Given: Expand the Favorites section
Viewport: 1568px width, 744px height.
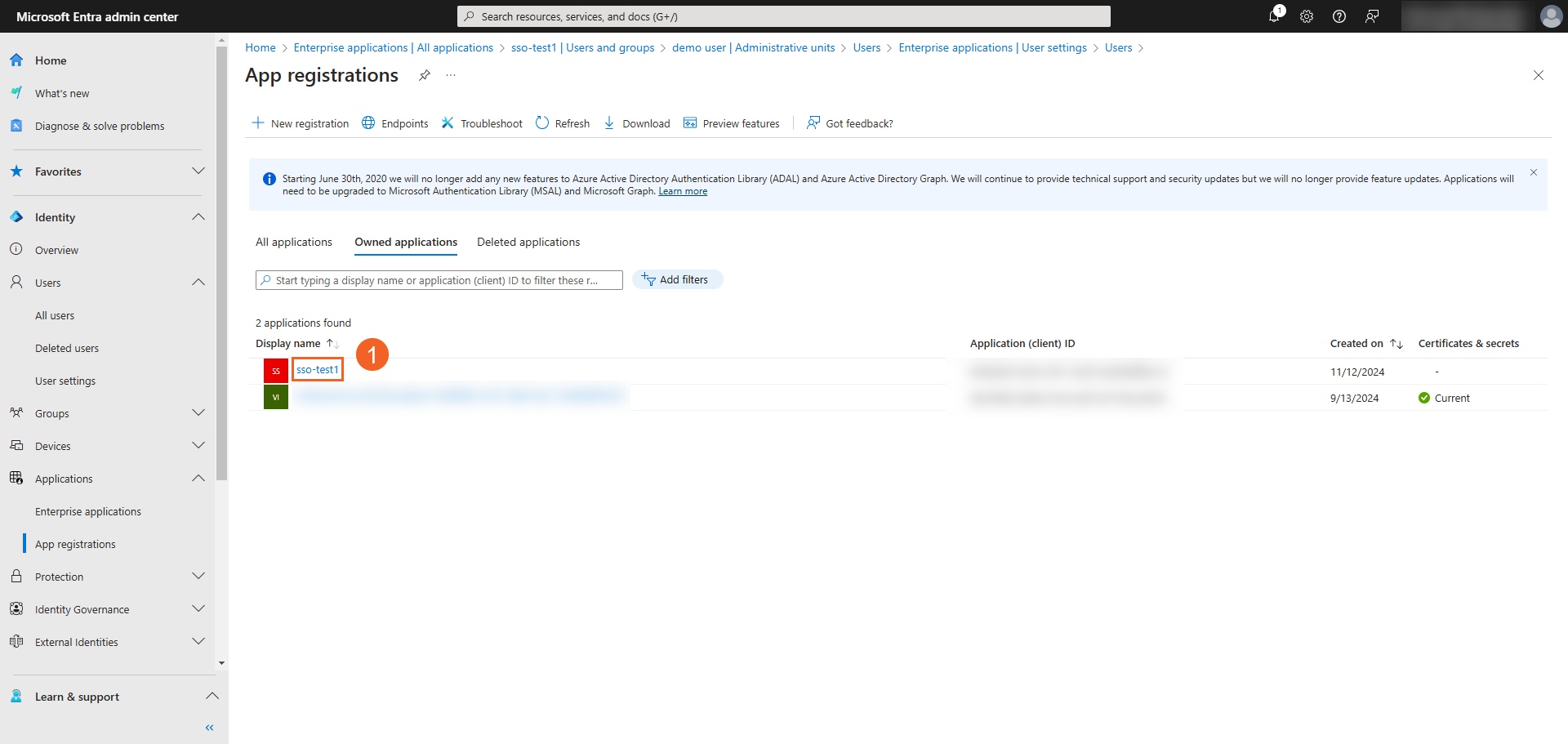Looking at the screenshot, I should click(198, 172).
